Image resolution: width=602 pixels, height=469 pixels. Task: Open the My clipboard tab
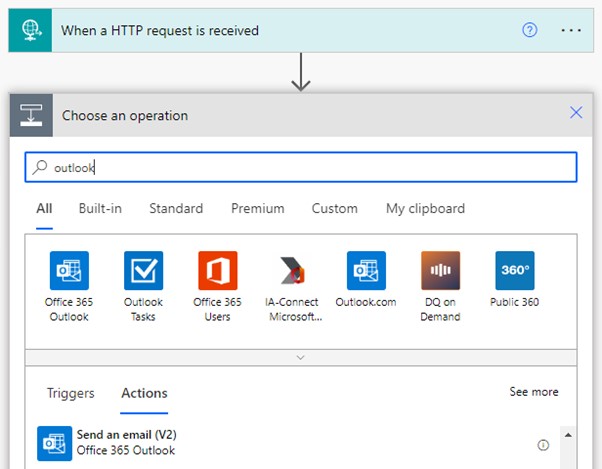click(425, 208)
